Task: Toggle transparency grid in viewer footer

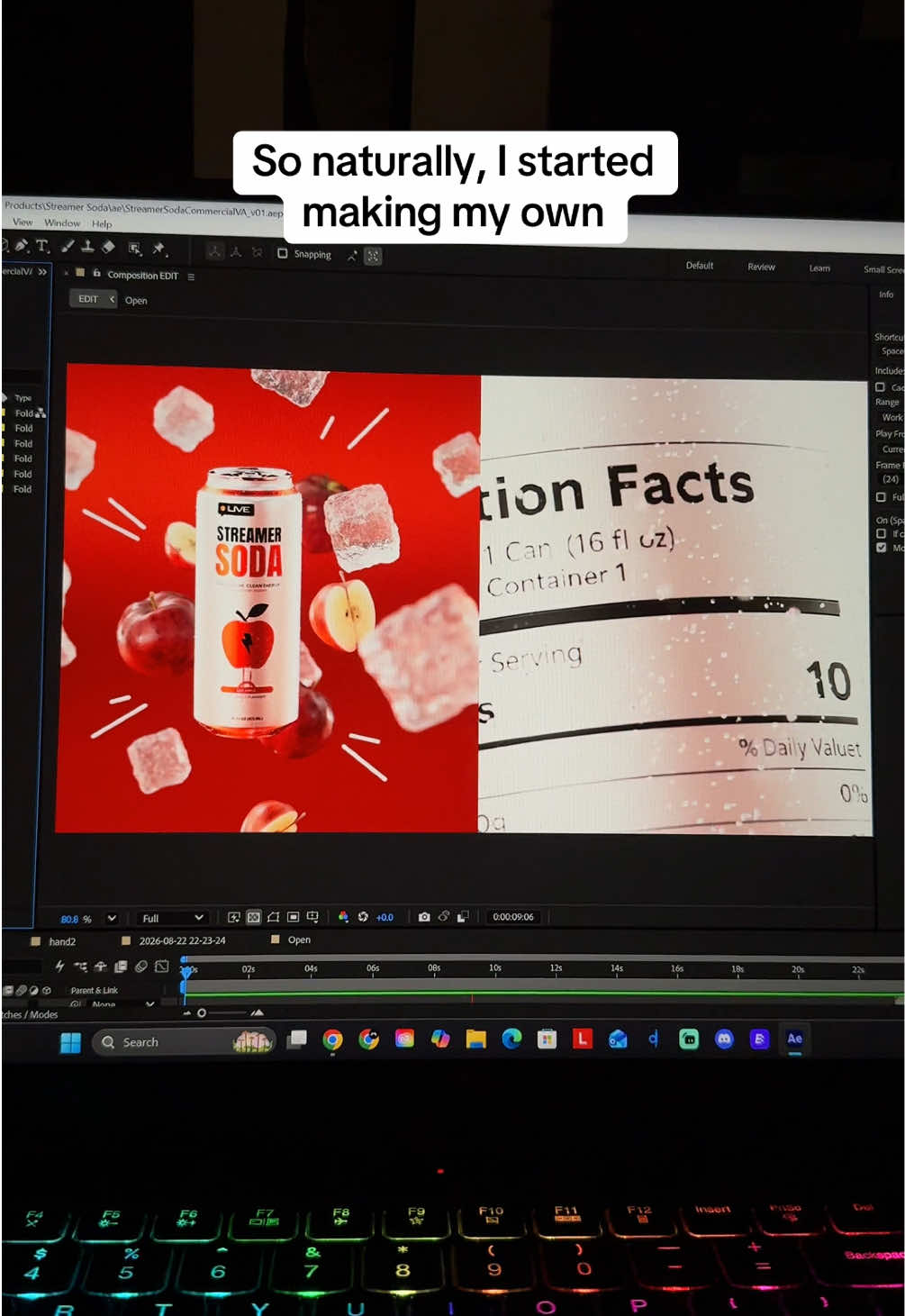Action: [x=254, y=917]
